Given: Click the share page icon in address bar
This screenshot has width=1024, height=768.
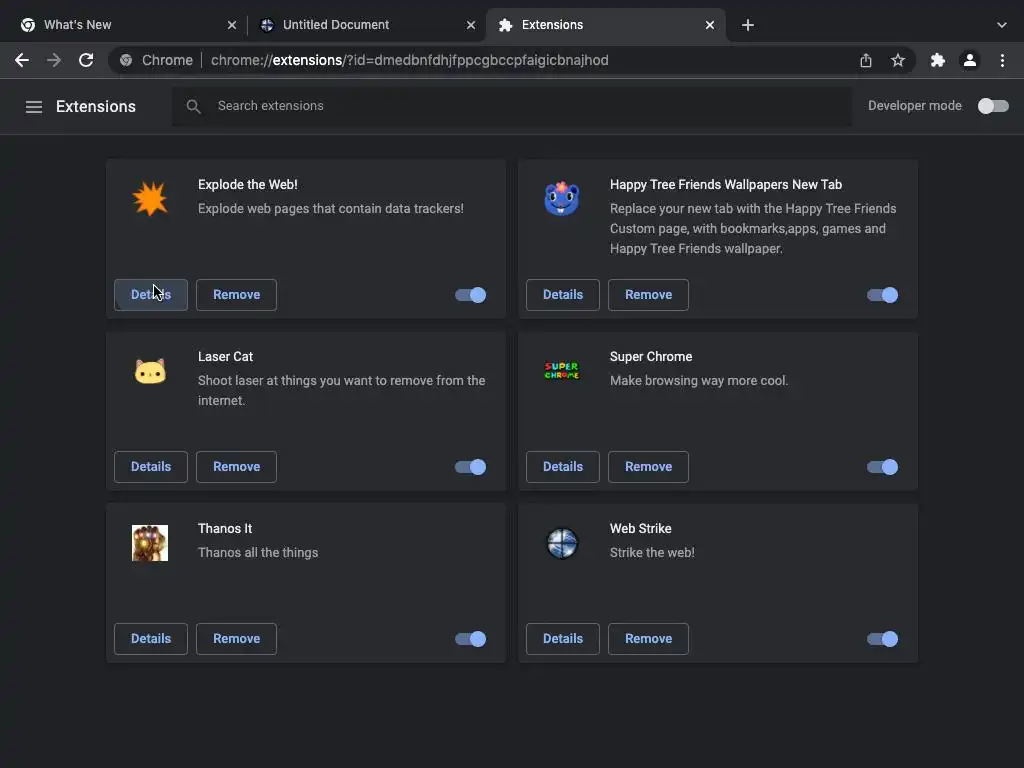Looking at the screenshot, I should pyautogui.click(x=866, y=60).
